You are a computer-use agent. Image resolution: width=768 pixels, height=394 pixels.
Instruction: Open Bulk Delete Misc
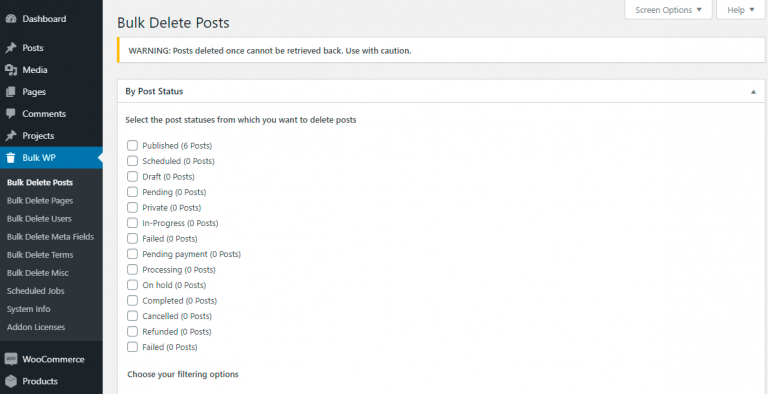click(x=38, y=273)
